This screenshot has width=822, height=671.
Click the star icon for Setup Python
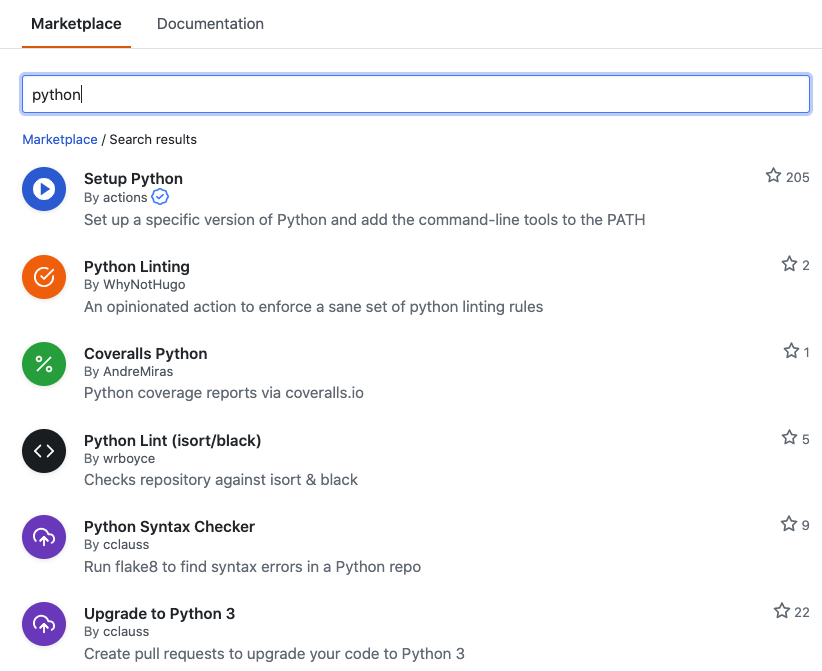(x=773, y=176)
